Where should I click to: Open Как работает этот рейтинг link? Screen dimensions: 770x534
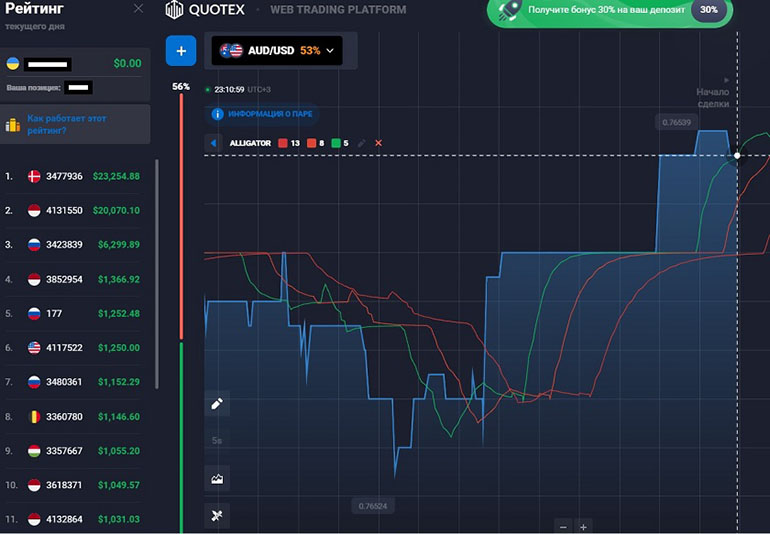pyautogui.click(x=67, y=124)
